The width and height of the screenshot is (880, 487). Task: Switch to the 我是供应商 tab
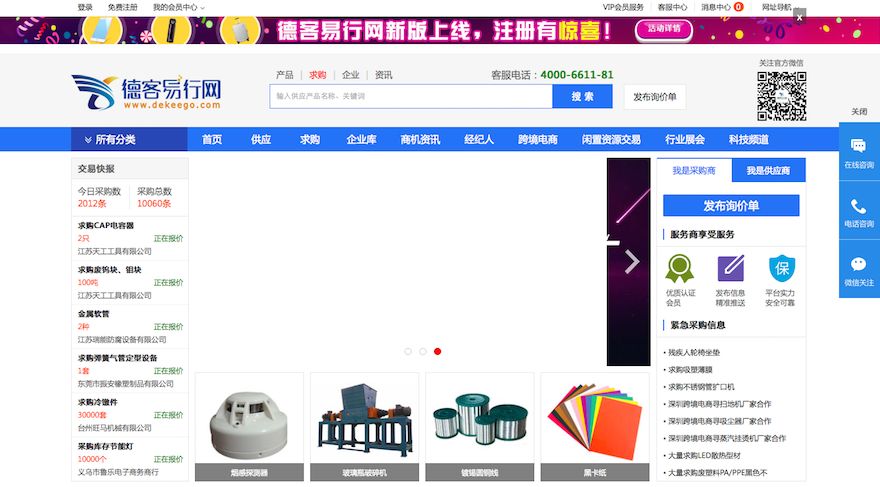(x=768, y=171)
